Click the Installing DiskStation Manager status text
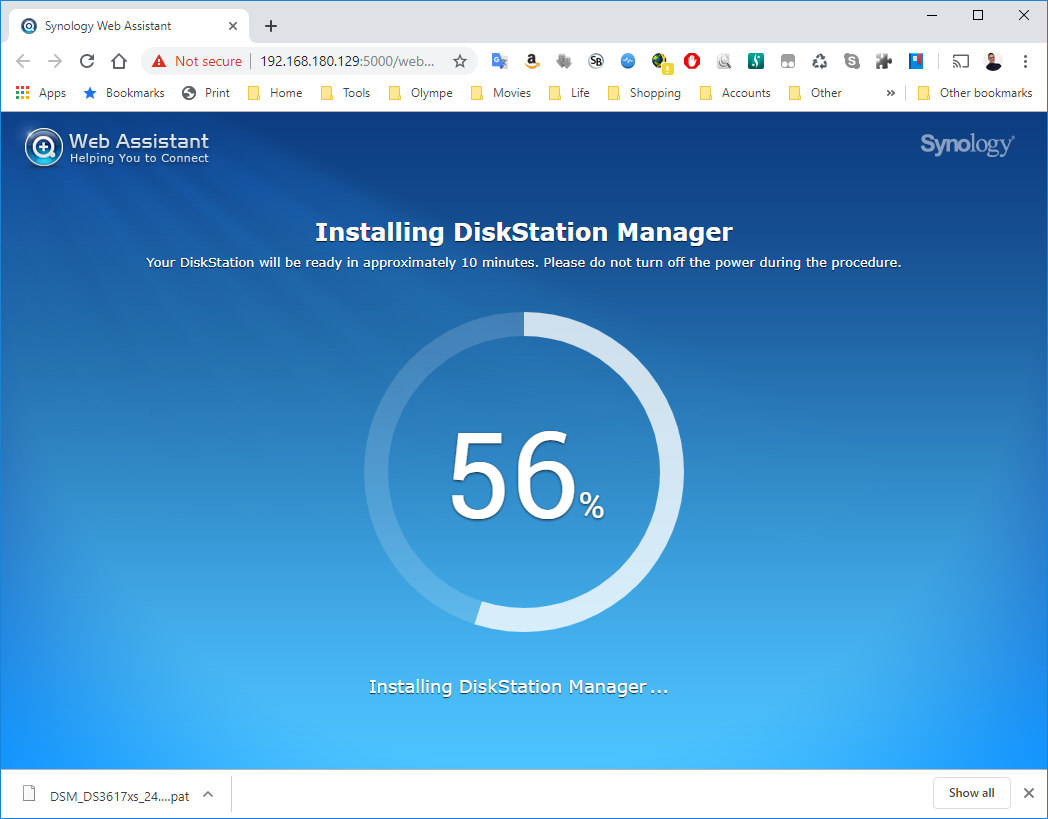Image resolution: width=1048 pixels, height=819 pixels. click(519, 687)
